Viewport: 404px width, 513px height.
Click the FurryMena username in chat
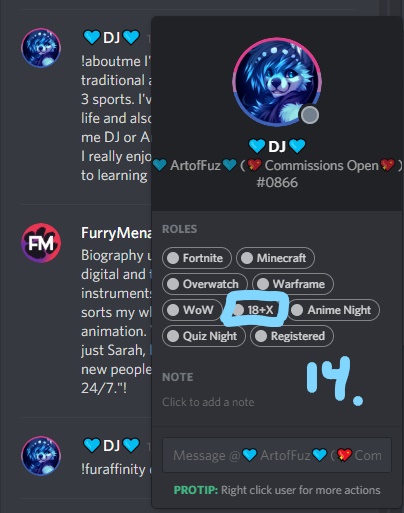click(116, 233)
